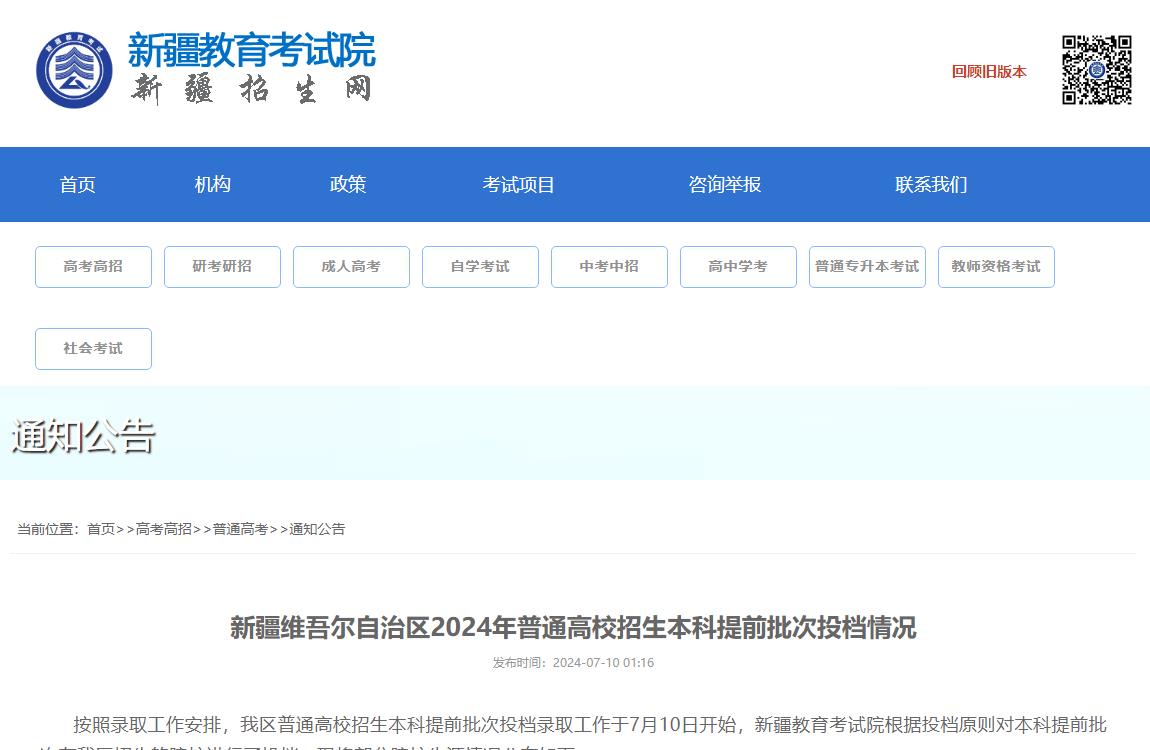
Task: Open the 政策 navigation menu
Action: click(x=347, y=184)
